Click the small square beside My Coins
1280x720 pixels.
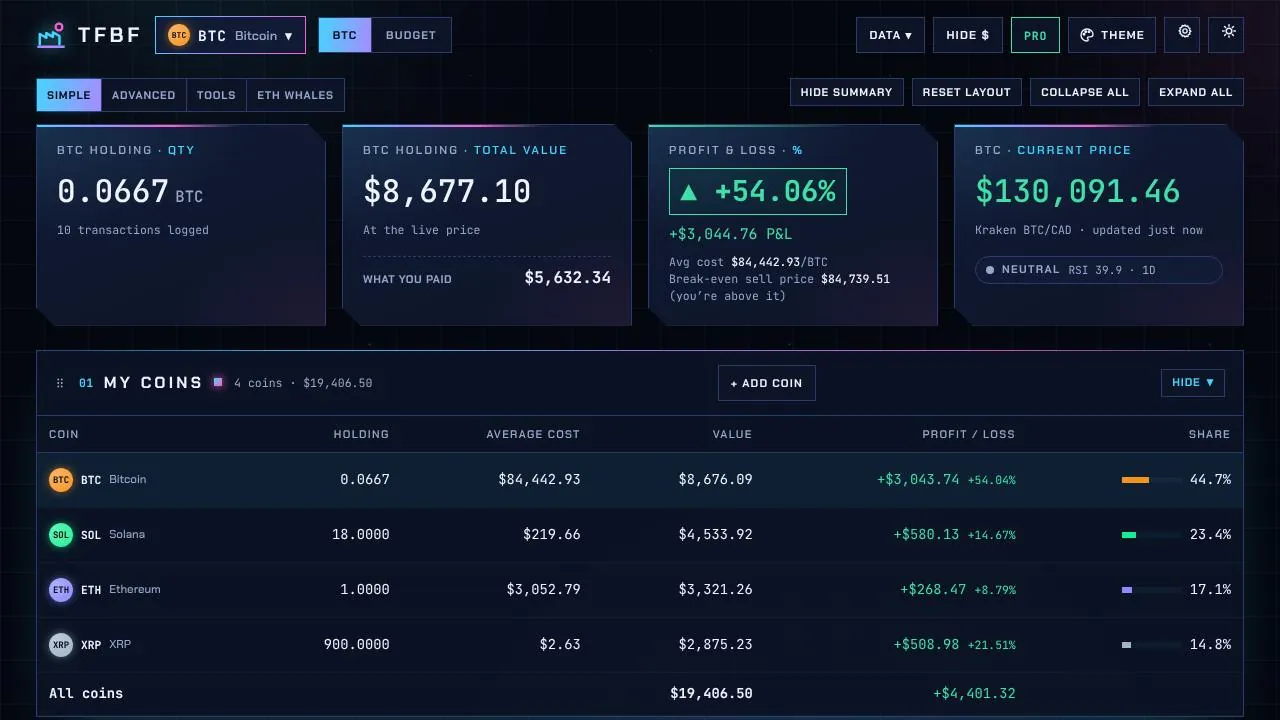point(218,382)
